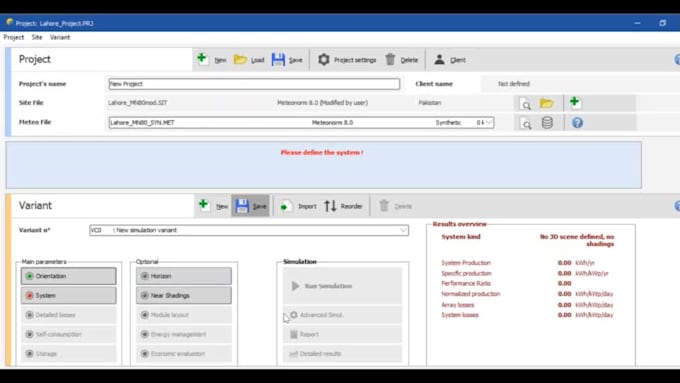
Task: Restore down the project window
Action: click(662, 23)
